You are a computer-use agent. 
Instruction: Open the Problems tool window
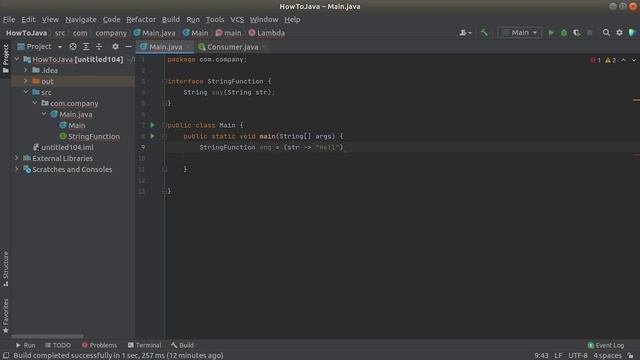pos(99,345)
